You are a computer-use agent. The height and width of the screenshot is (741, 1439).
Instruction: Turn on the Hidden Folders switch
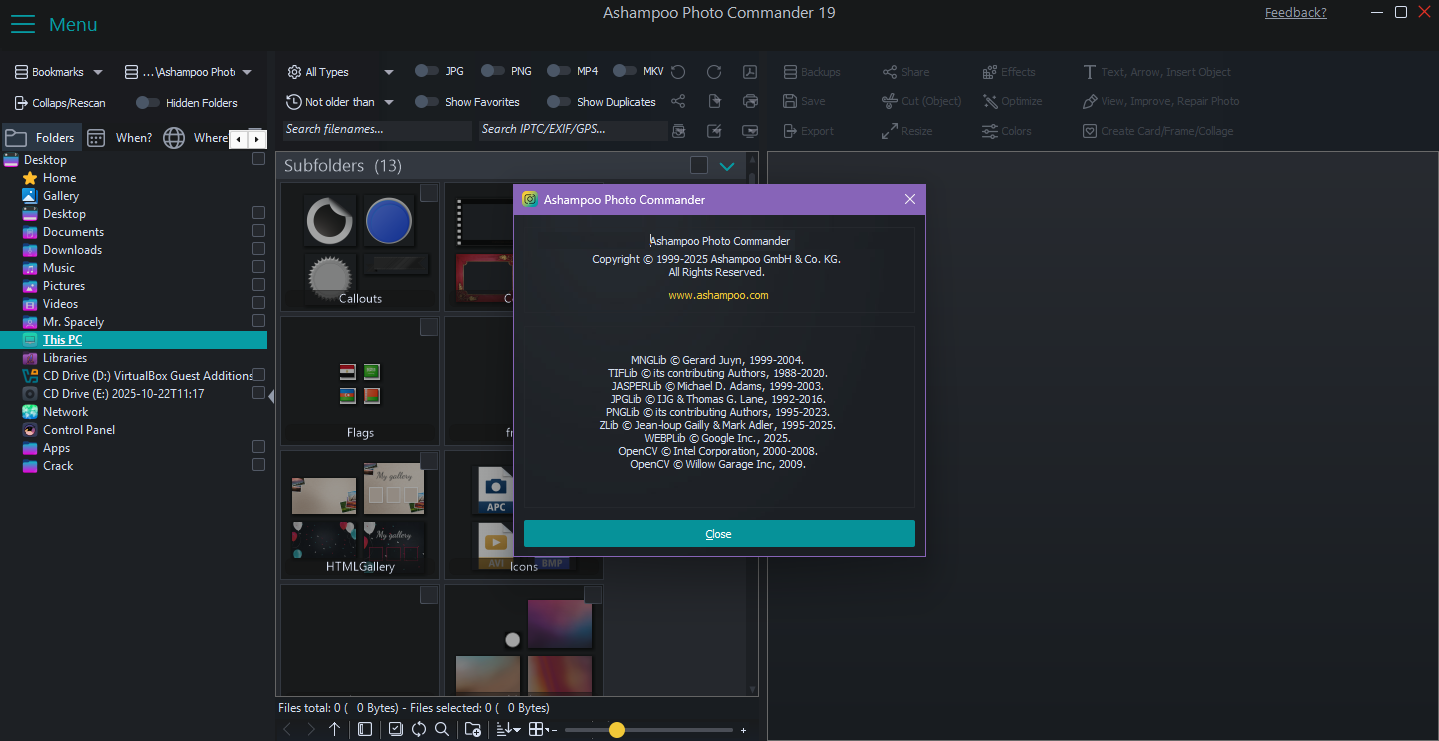click(x=148, y=102)
